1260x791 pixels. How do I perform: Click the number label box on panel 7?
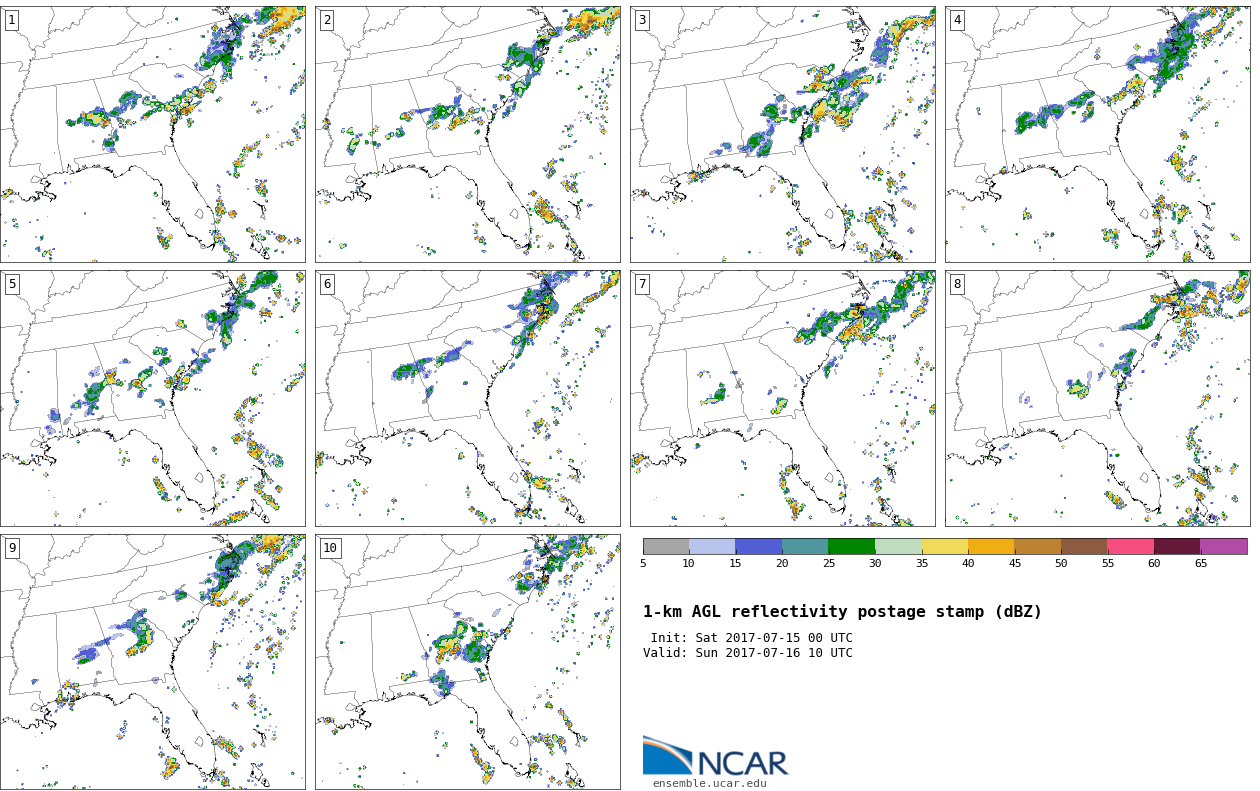tap(642, 284)
